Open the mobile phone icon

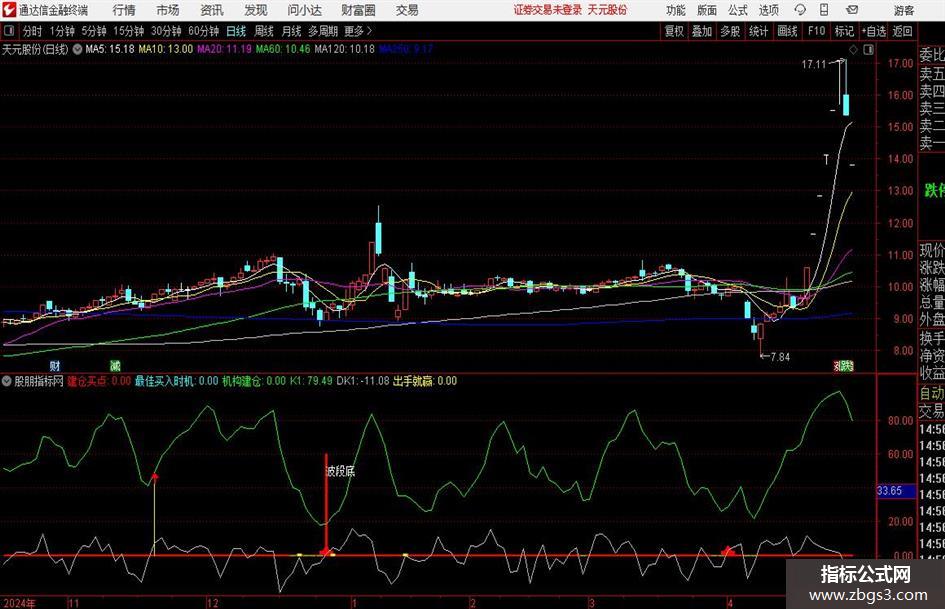(824, 10)
